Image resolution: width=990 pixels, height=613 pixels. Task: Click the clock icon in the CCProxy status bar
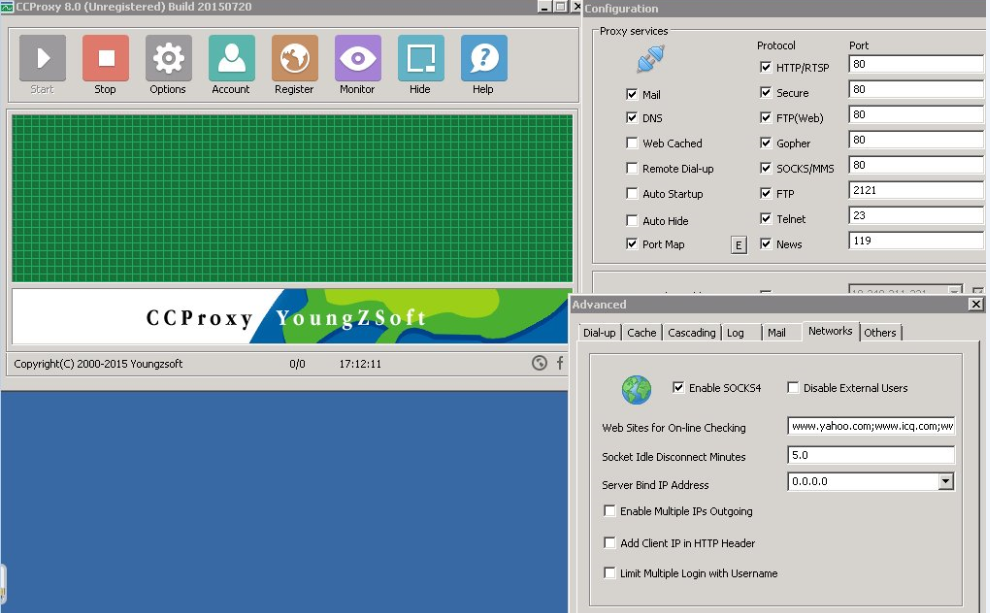pos(539,362)
